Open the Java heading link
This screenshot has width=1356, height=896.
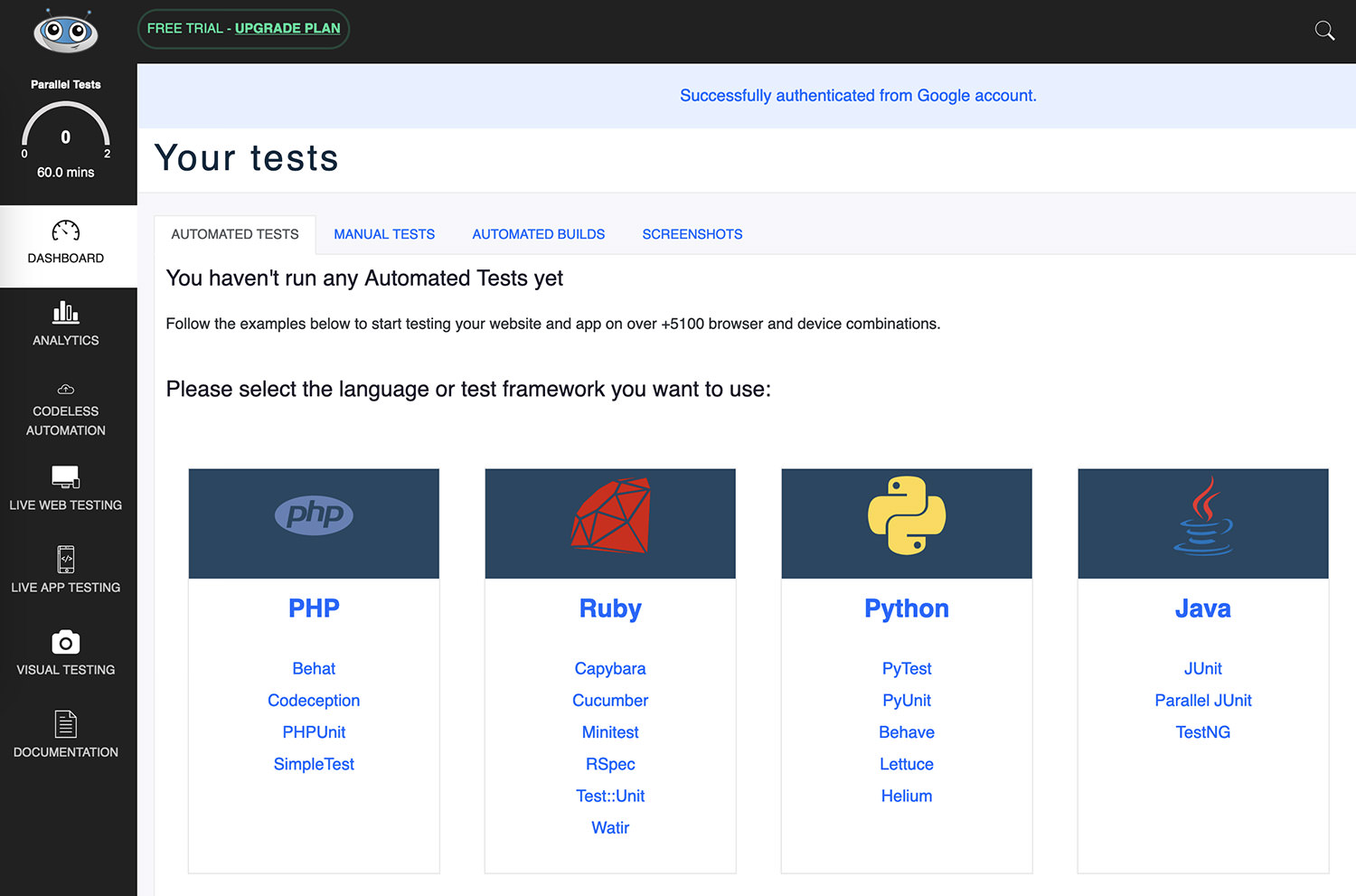[x=1203, y=608]
